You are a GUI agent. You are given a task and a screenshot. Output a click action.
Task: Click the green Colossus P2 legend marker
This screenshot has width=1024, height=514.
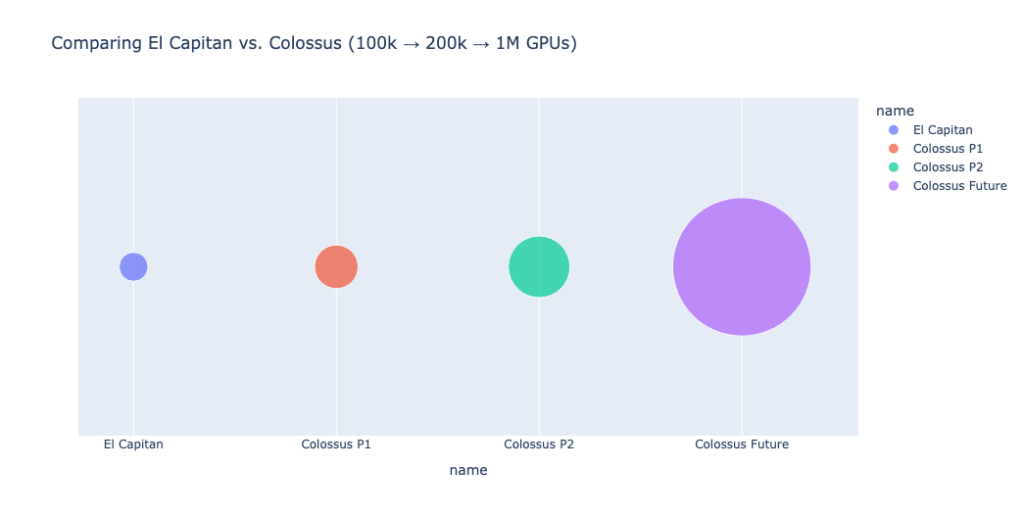pos(893,167)
